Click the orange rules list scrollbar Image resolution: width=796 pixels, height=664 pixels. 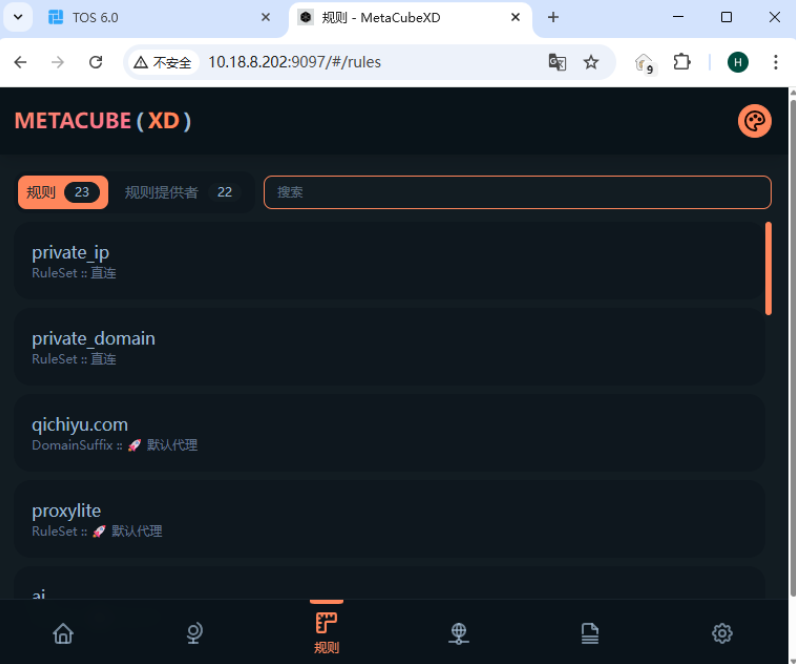point(769,269)
